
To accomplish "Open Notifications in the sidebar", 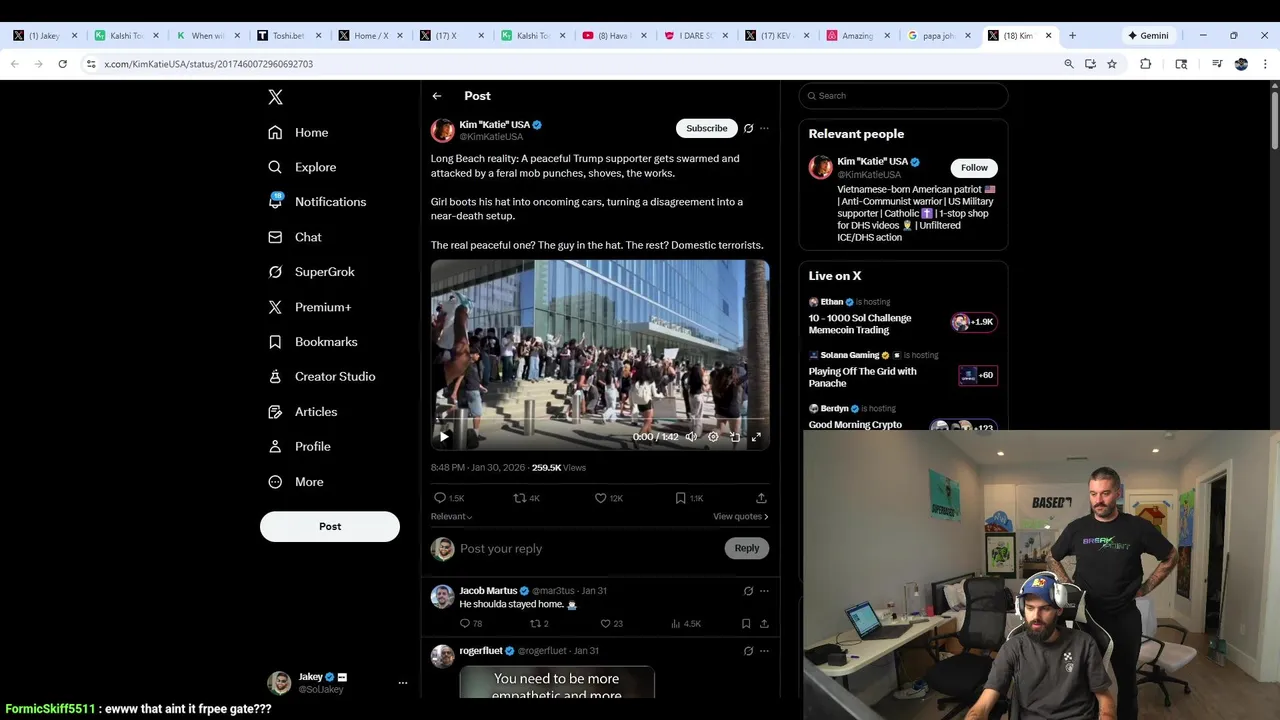I will pyautogui.click(x=317, y=202).
